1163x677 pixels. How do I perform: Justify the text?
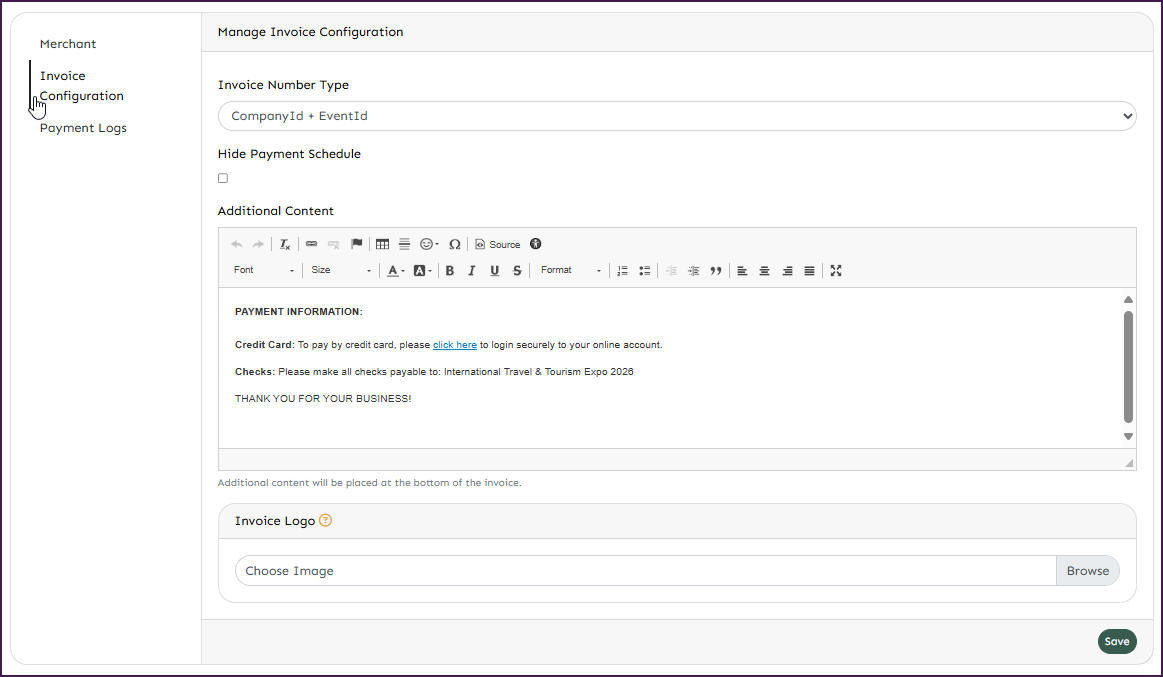809,271
